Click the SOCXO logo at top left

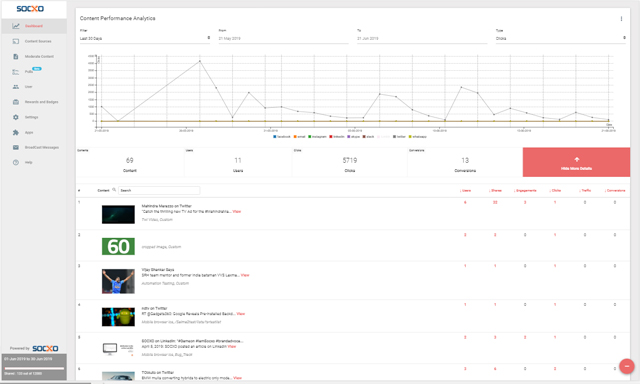pos(30,9)
